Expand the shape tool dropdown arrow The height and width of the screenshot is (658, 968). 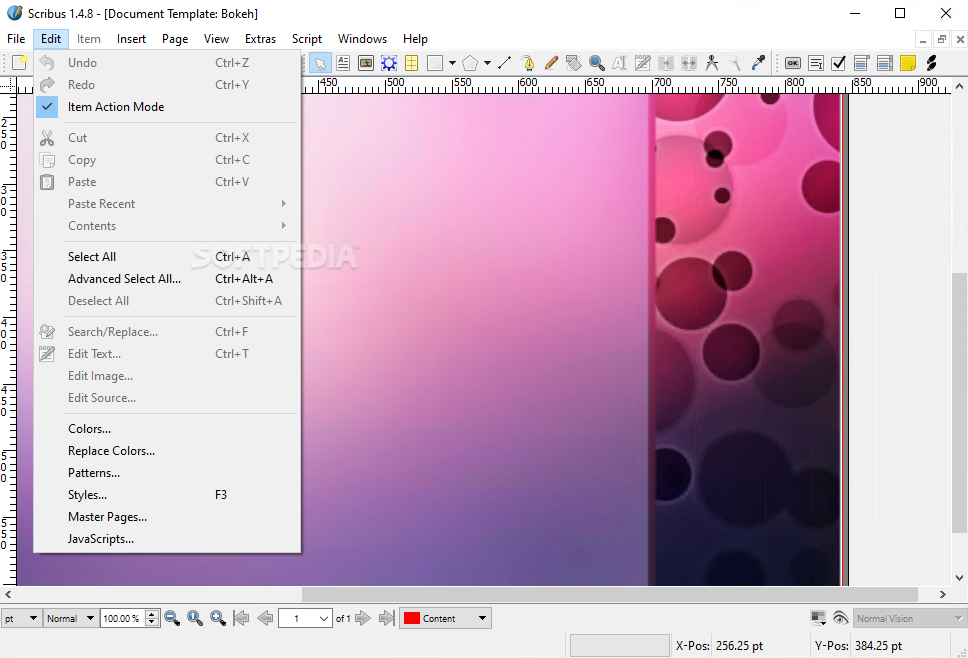point(453,63)
